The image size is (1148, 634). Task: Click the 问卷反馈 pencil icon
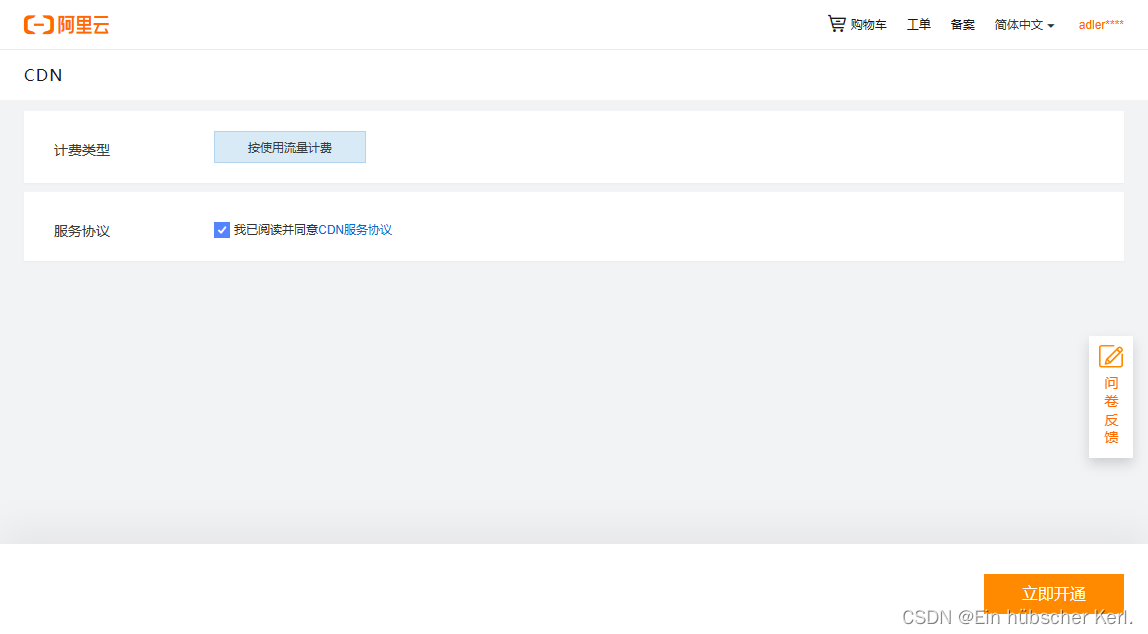1111,356
